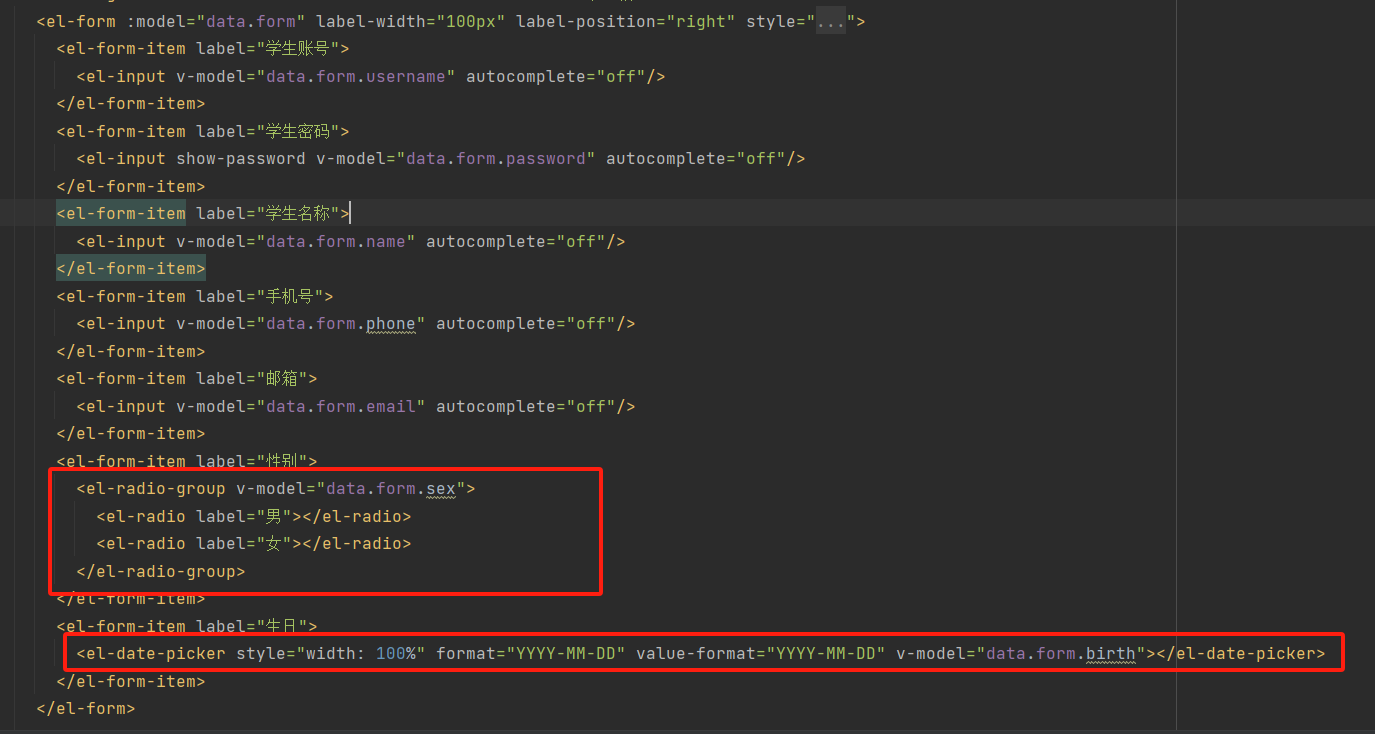Click the :model="data.form" attribute
This screenshot has height=734, width=1375.
[216, 21]
